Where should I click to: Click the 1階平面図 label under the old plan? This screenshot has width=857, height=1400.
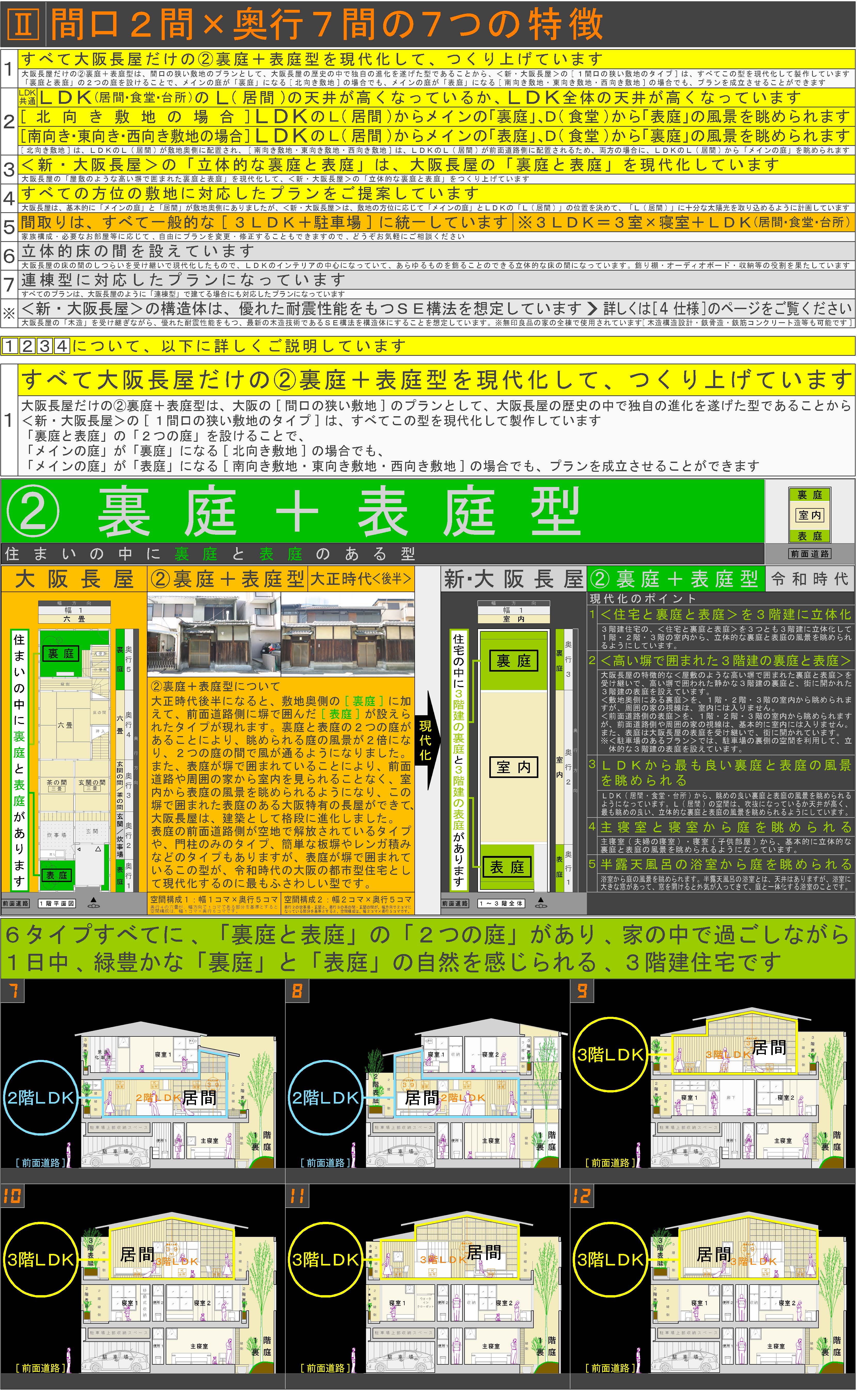point(57,903)
